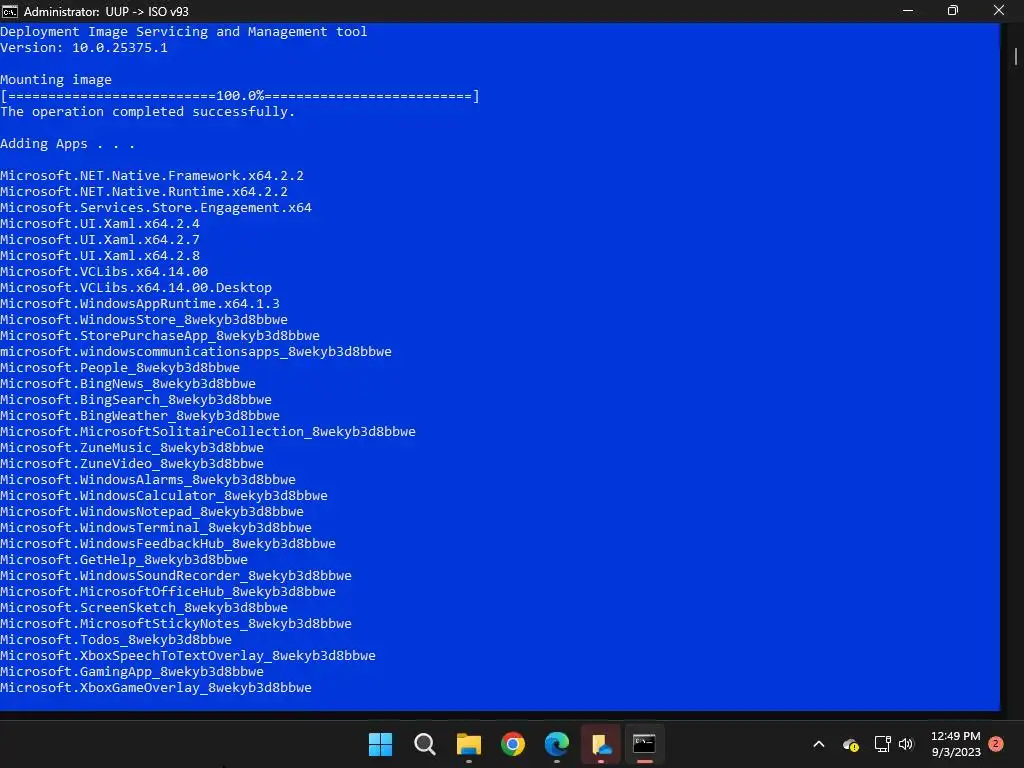The image size is (1024, 768).
Task: Click 'Microsoft.ZuneVideo_8wekyb3d8bbwe' line
Action: pos(132,464)
